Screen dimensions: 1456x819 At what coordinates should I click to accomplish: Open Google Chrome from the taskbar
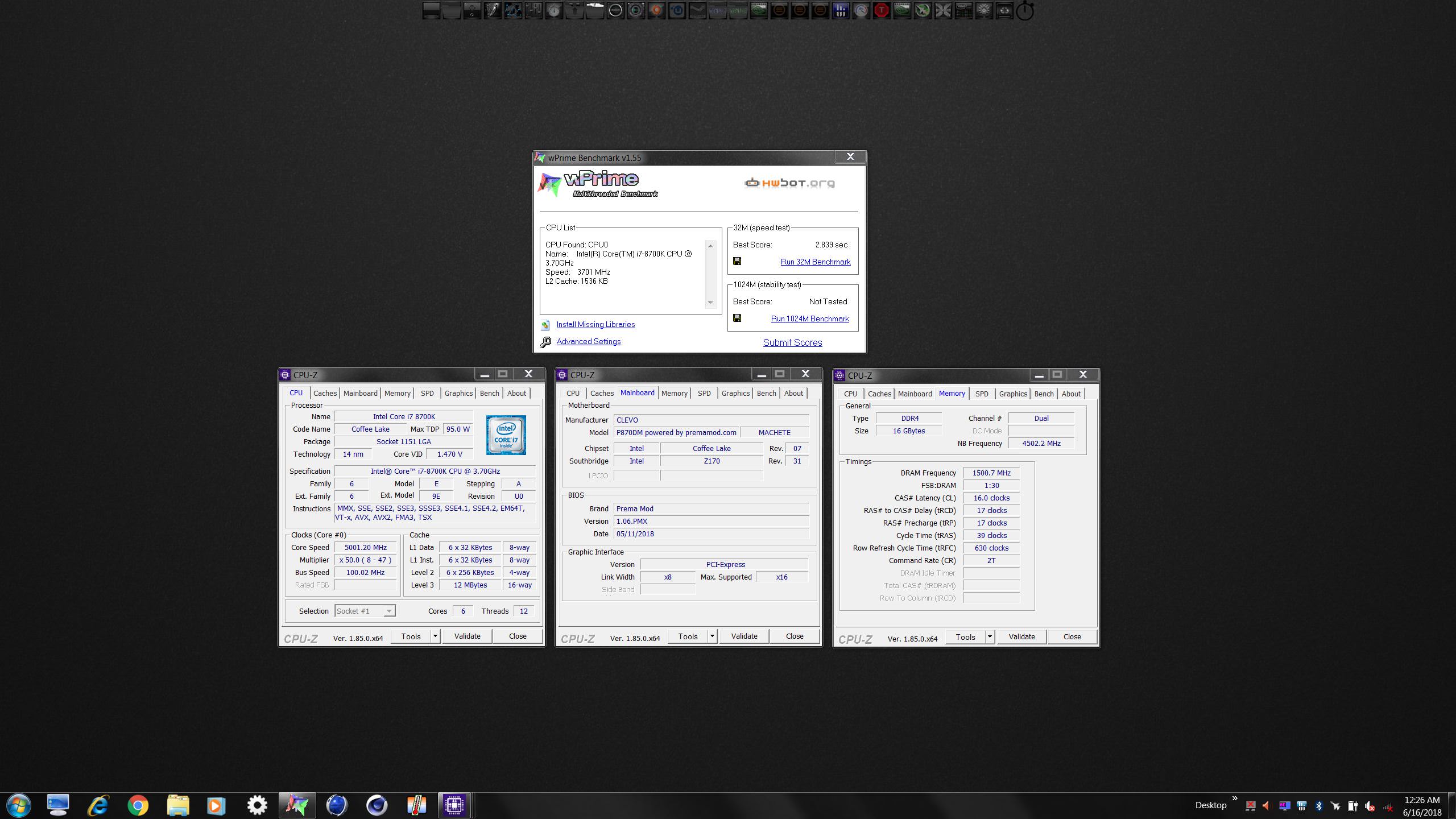click(138, 805)
